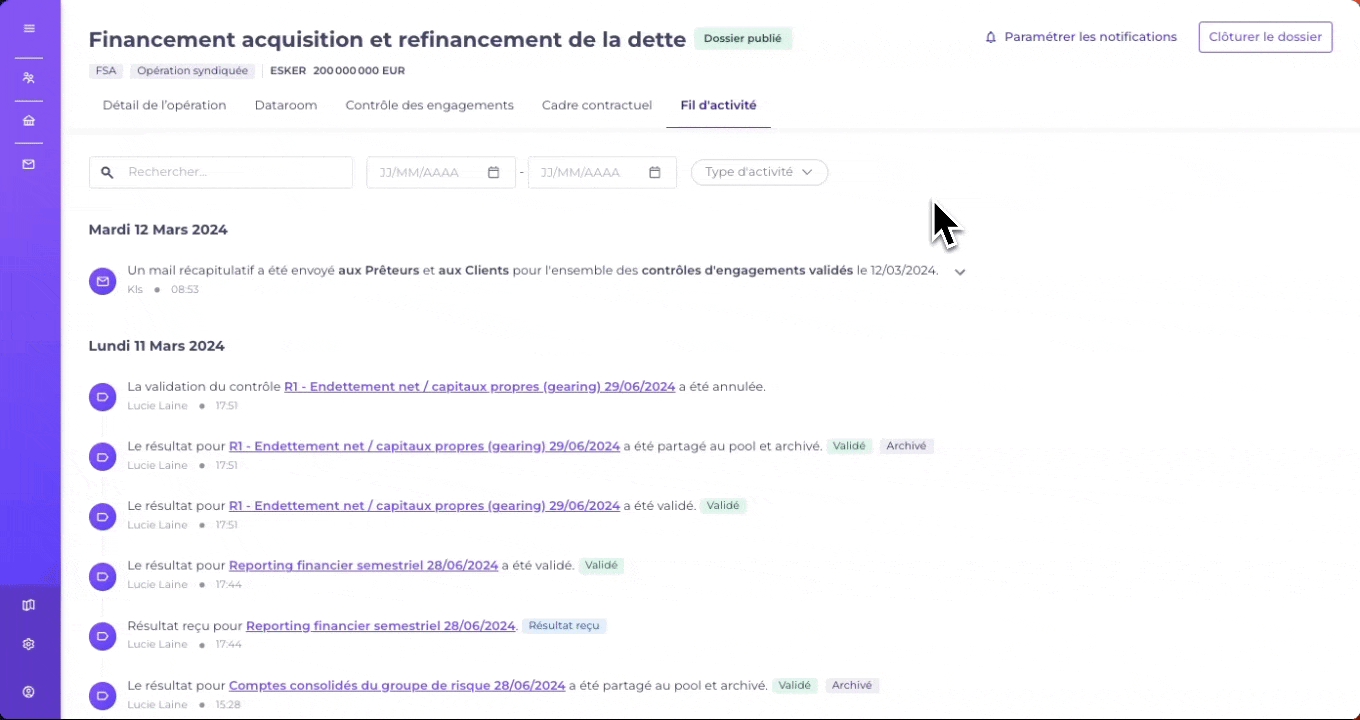Open settings gear in the sidebar

pos(29,644)
